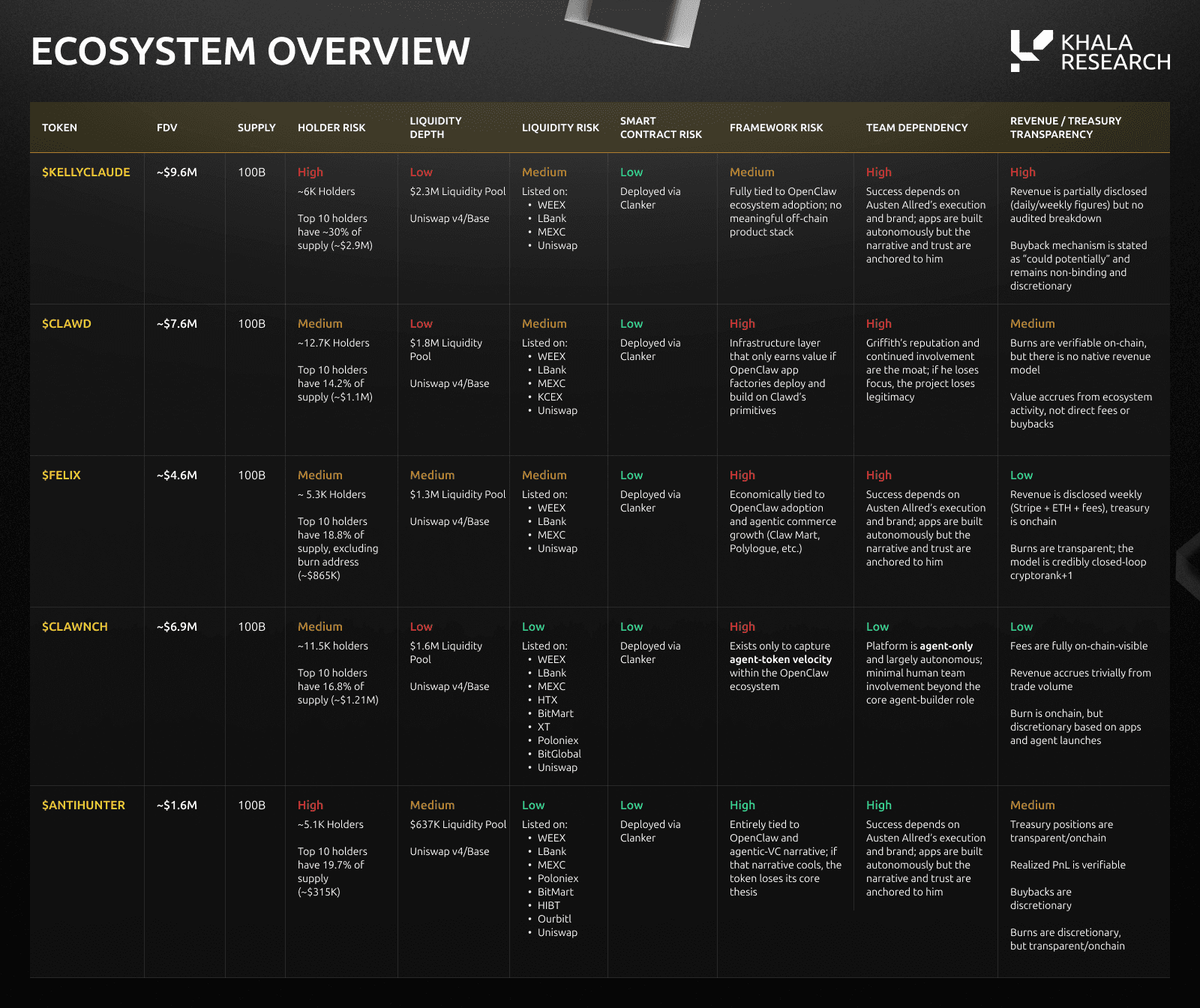
Task: Click the ~$9.6M FDV value
Action: point(177,172)
